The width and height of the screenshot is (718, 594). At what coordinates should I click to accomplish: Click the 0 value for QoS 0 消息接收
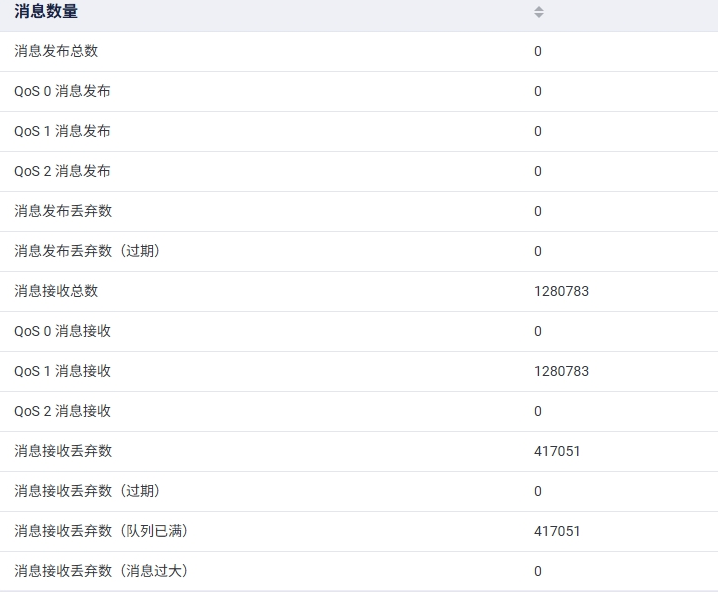tap(538, 331)
